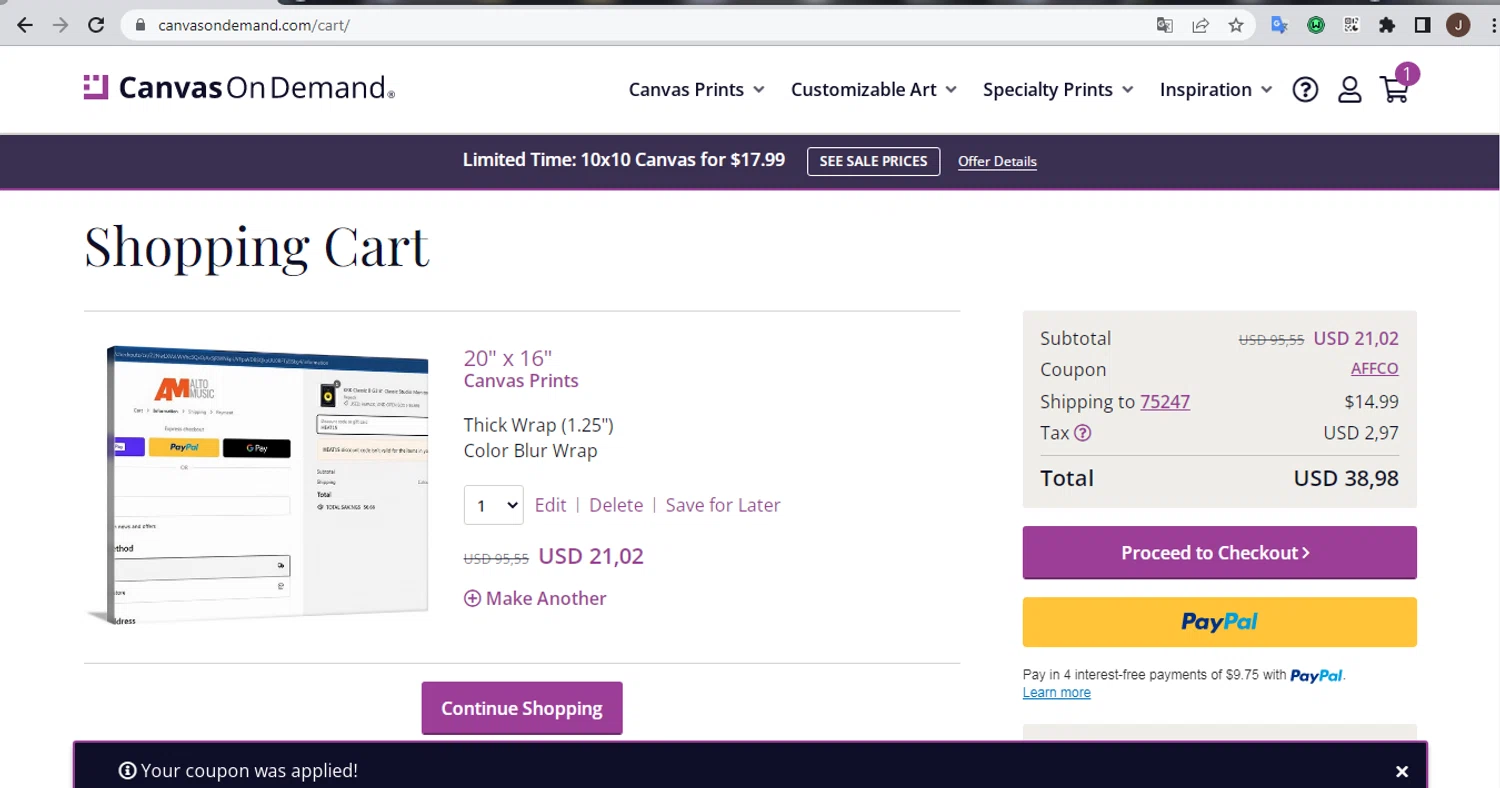Open the help question mark icon in header
This screenshot has width=1500, height=788.
[1305, 90]
